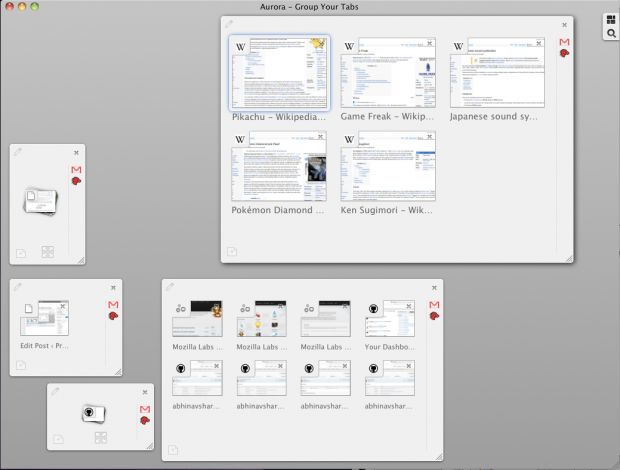Image resolution: width=620 pixels, height=470 pixels.
Task: Click the new tab icon in the Mozilla Labs group
Action: (172, 449)
